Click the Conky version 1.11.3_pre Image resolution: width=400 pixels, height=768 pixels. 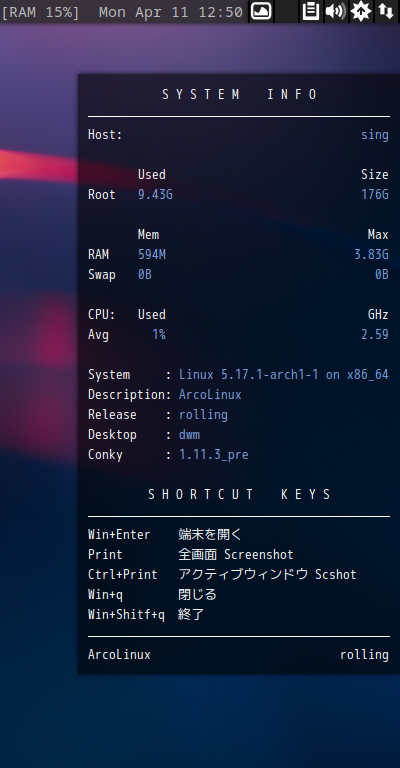click(x=213, y=455)
